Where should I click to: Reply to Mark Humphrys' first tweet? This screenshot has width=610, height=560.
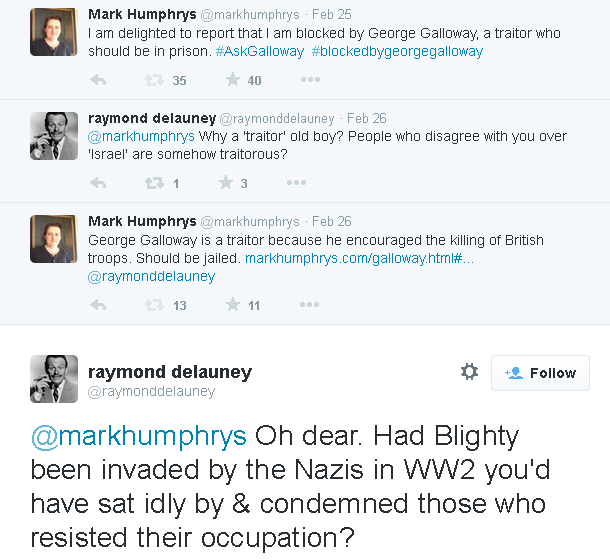pyautogui.click(x=98, y=80)
